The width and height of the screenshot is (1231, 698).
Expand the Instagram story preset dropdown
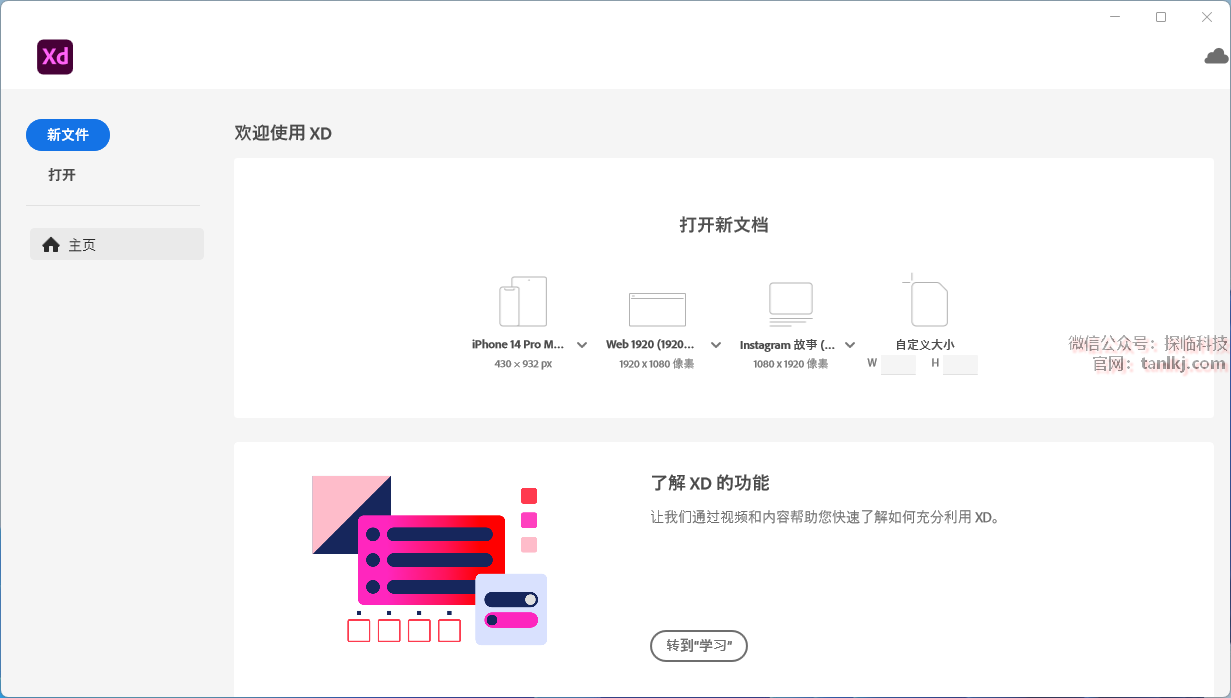pos(850,345)
